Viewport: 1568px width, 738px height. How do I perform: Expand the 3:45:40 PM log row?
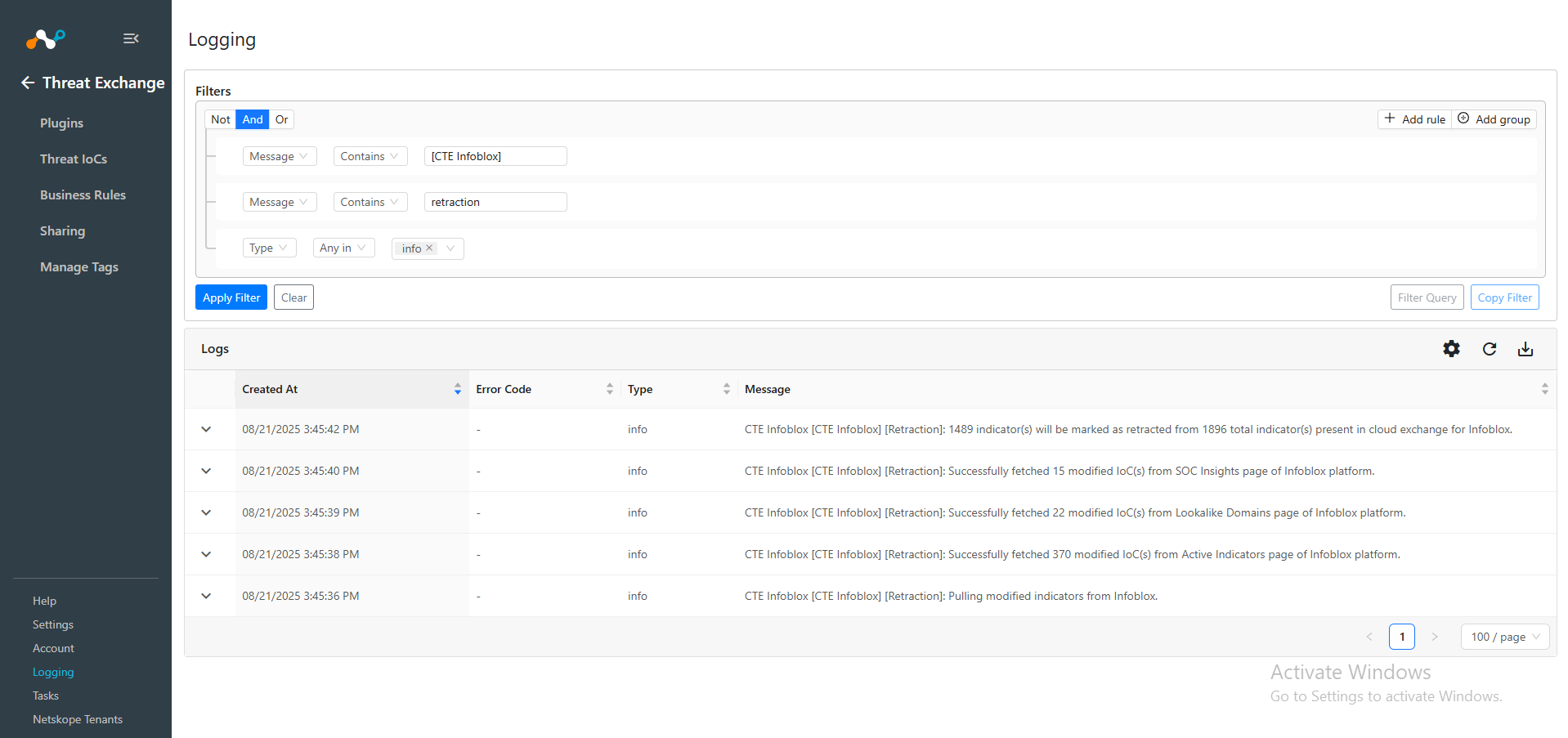coord(206,471)
